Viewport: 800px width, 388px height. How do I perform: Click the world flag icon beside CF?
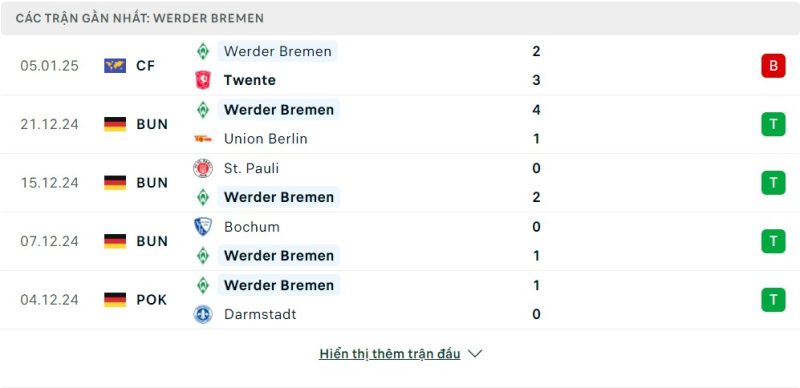point(115,66)
